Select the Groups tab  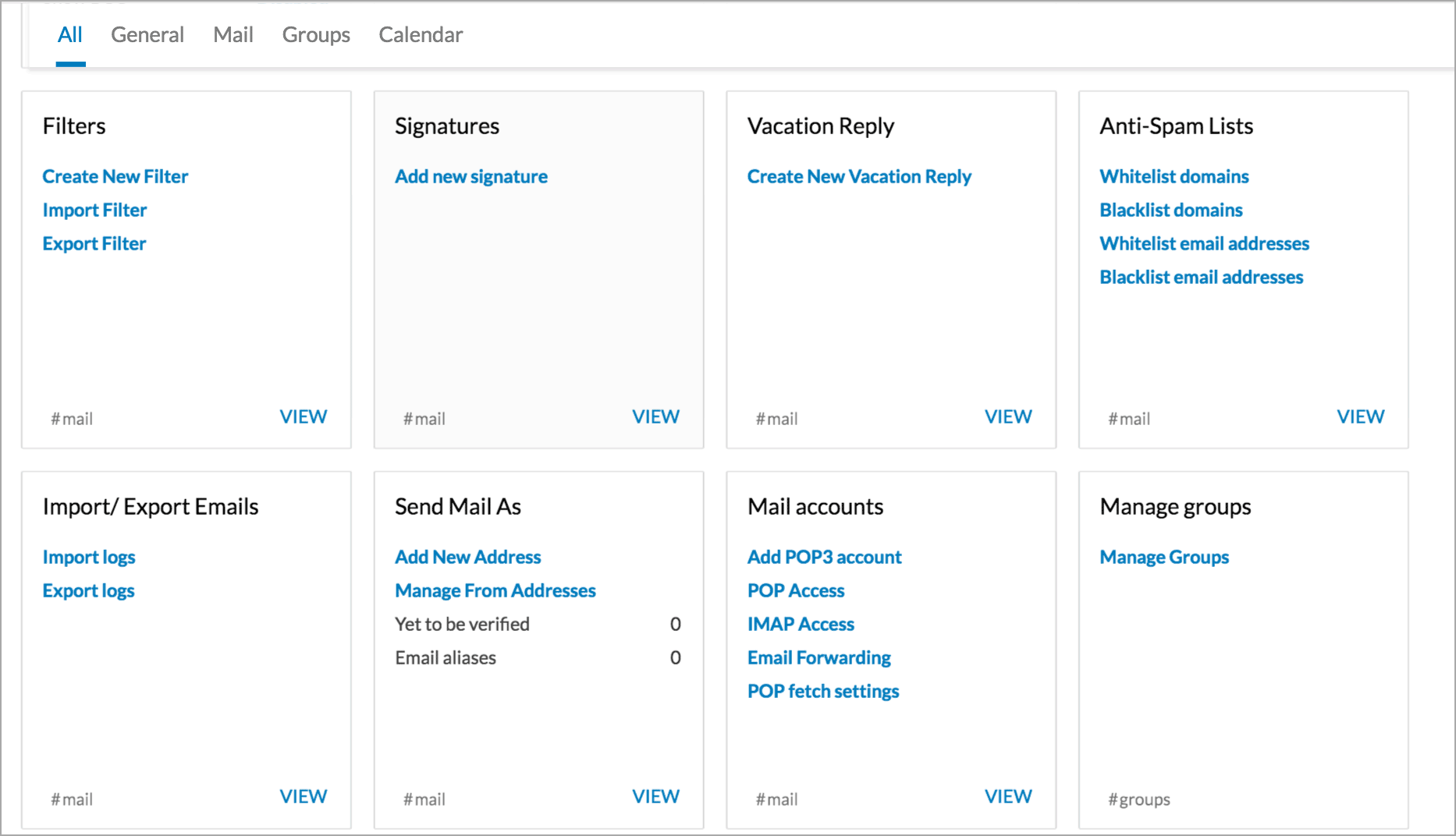(315, 35)
